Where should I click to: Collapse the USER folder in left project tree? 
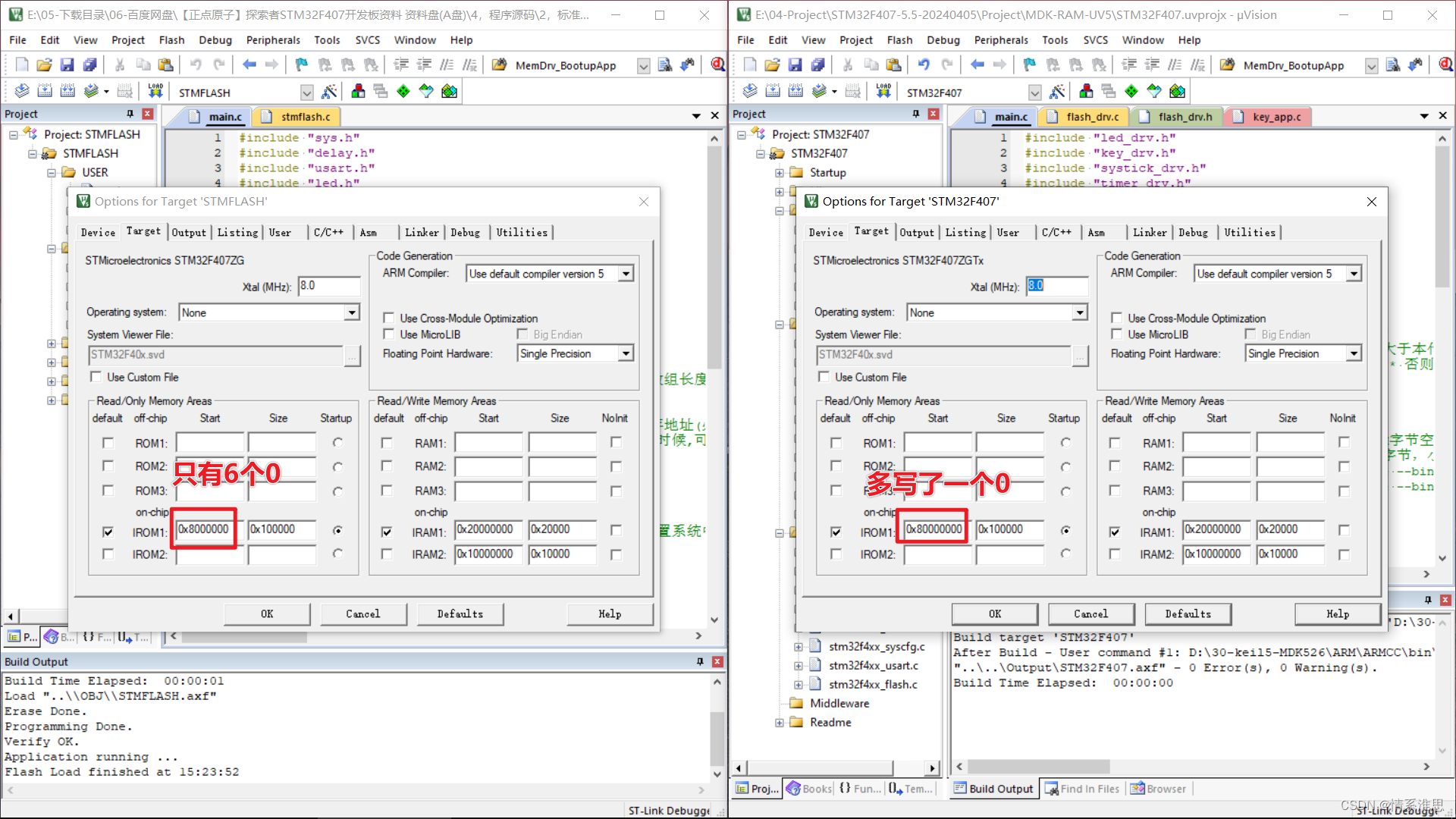[52, 173]
